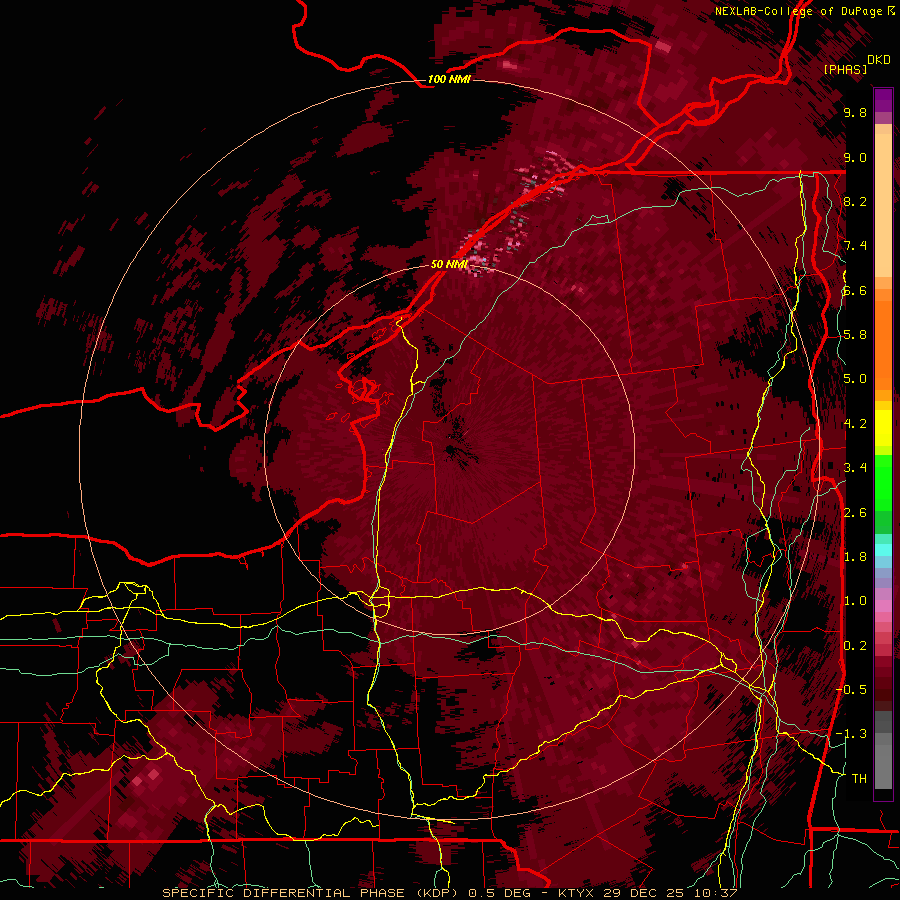Click the 2.6 value on the color scale

pyautogui.click(x=855, y=513)
